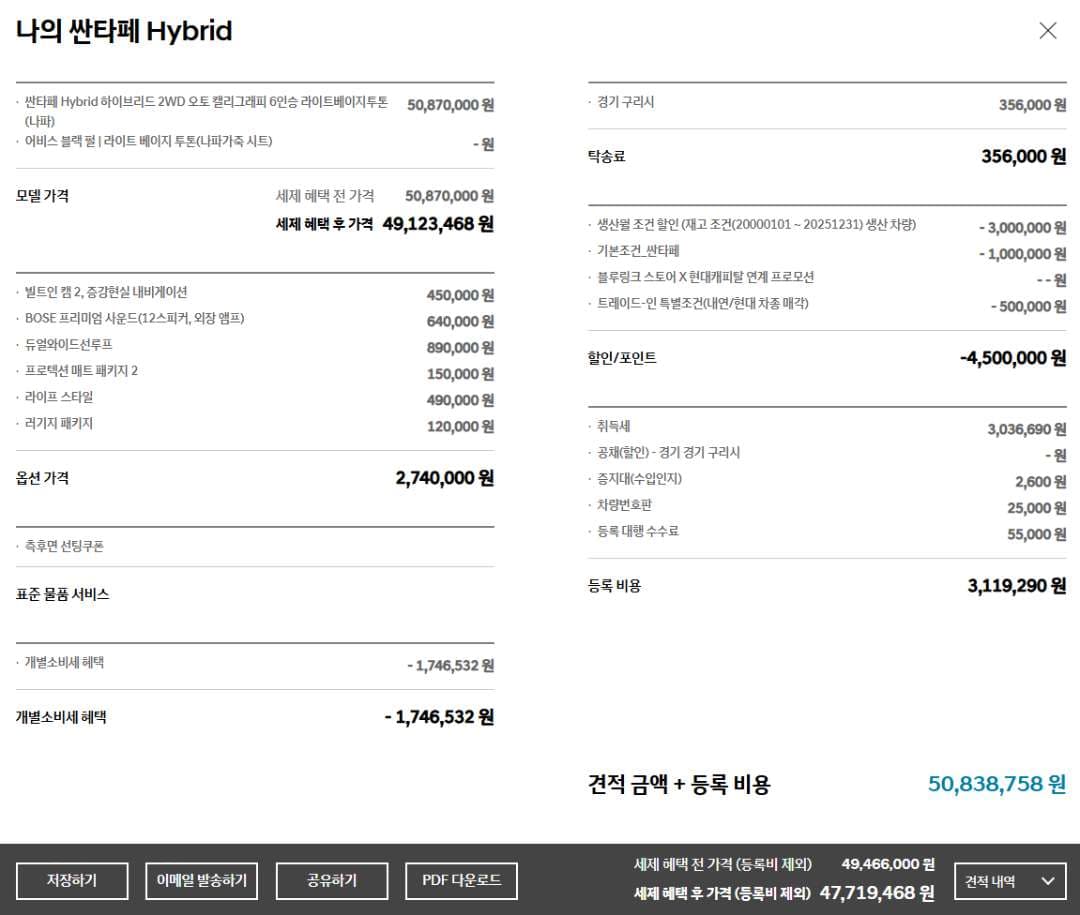This screenshot has height=915, width=1080.
Task: Click the 세제 혜택 전 가격 50,870,000 원 value
Action: (x=450, y=196)
